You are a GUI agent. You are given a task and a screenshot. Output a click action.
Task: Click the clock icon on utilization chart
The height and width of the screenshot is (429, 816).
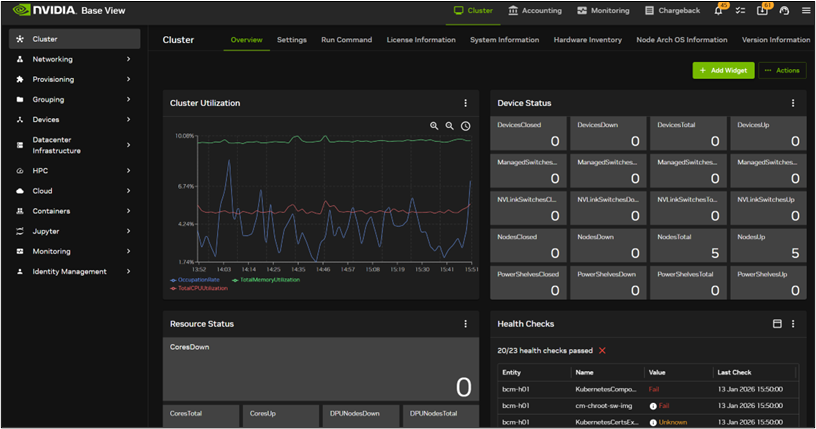[466, 126]
